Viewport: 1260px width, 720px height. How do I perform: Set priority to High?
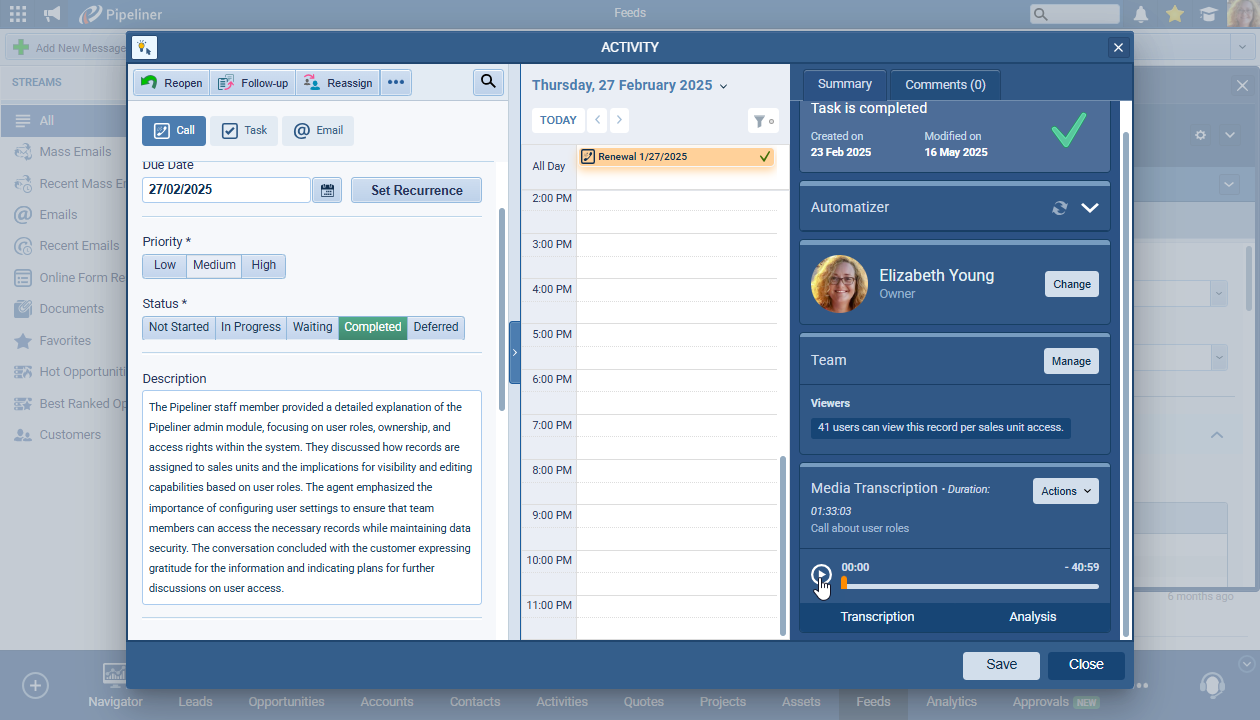264,265
